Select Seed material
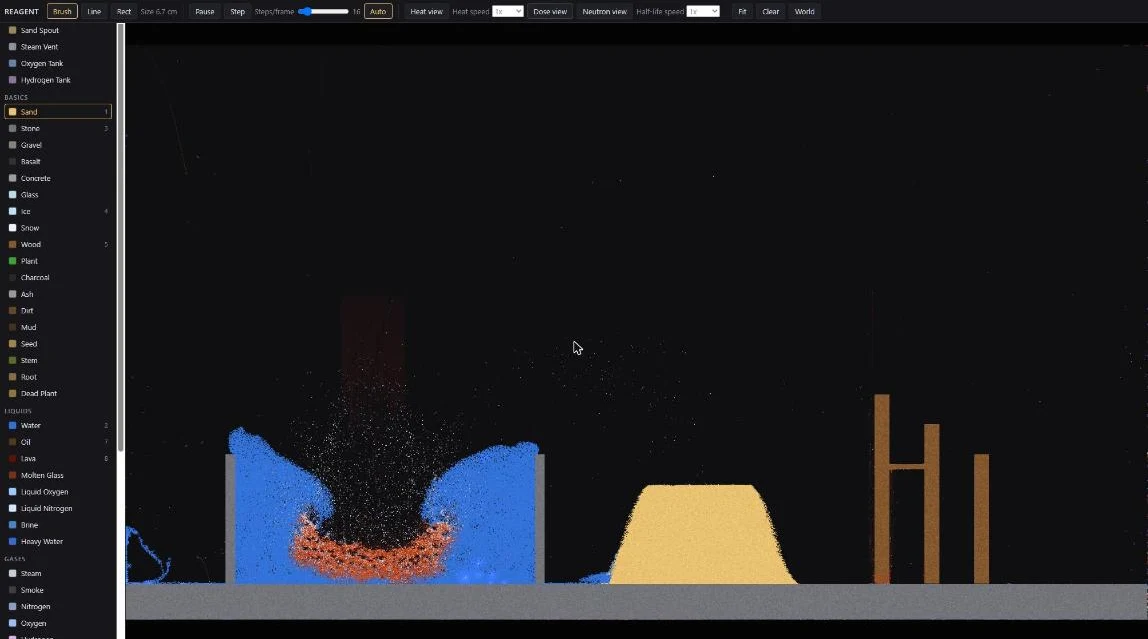The height and width of the screenshot is (639, 1148). (58, 344)
